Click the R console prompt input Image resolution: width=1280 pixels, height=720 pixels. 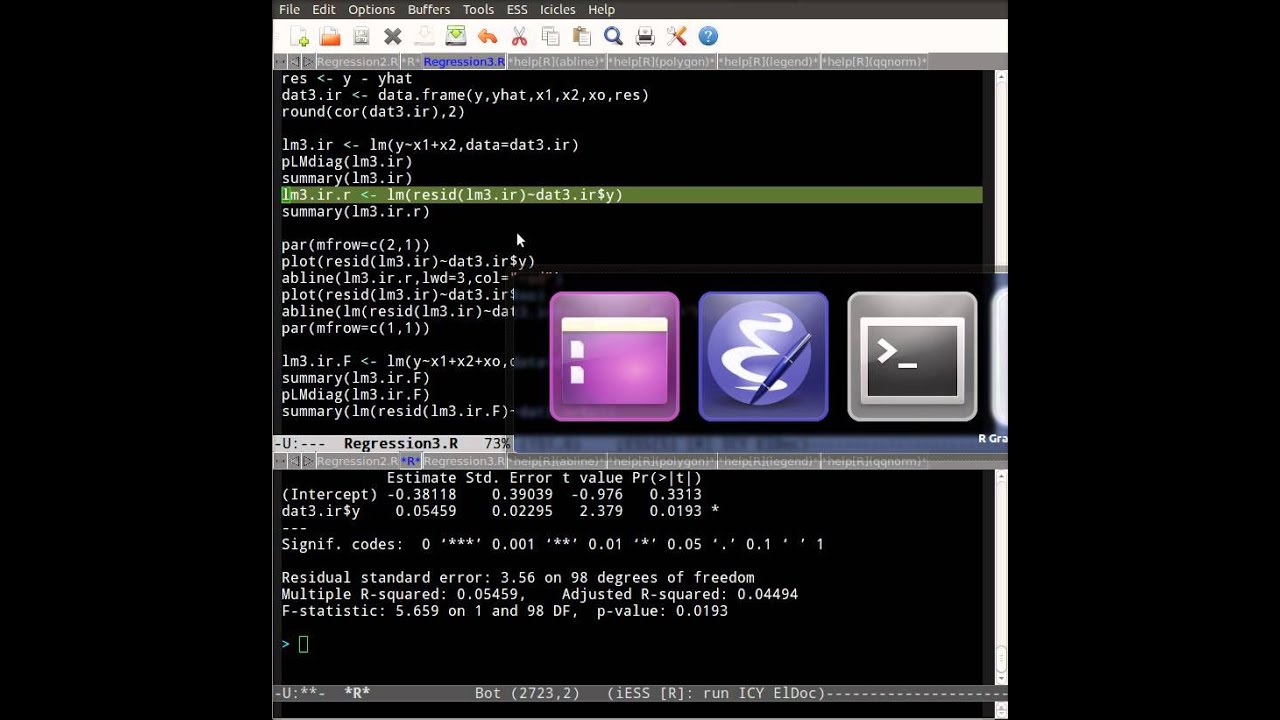pyautogui.click(x=303, y=645)
